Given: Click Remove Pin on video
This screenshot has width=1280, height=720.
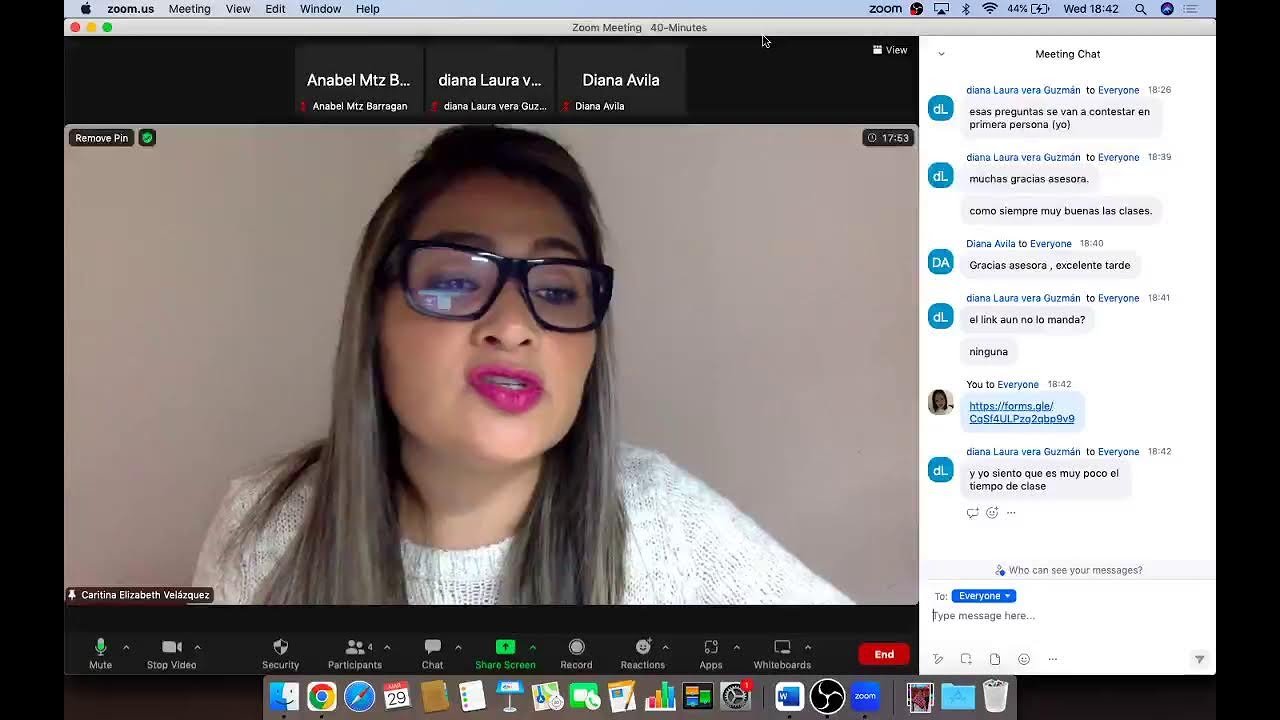Looking at the screenshot, I should (101, 138).
